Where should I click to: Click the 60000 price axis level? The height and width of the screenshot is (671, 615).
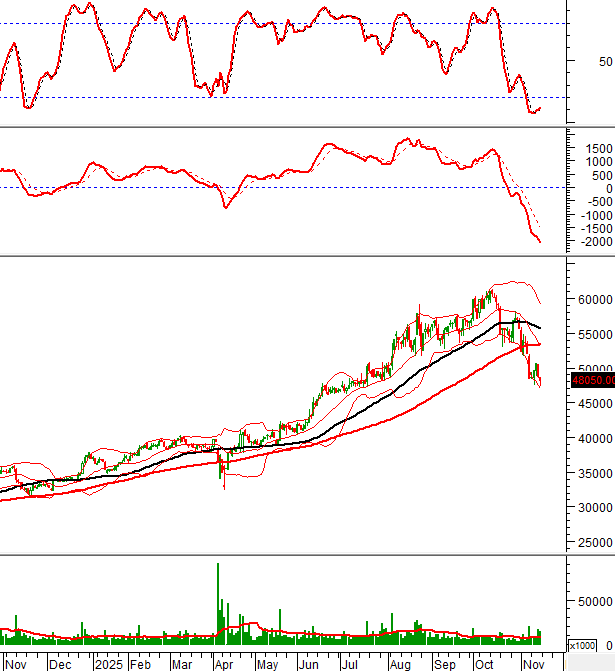[594, 299]
